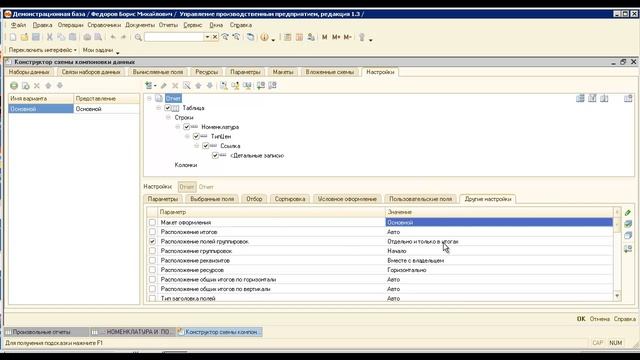Switch to the Условное оформление tab

pyautogui.click(x=347, y=199)
